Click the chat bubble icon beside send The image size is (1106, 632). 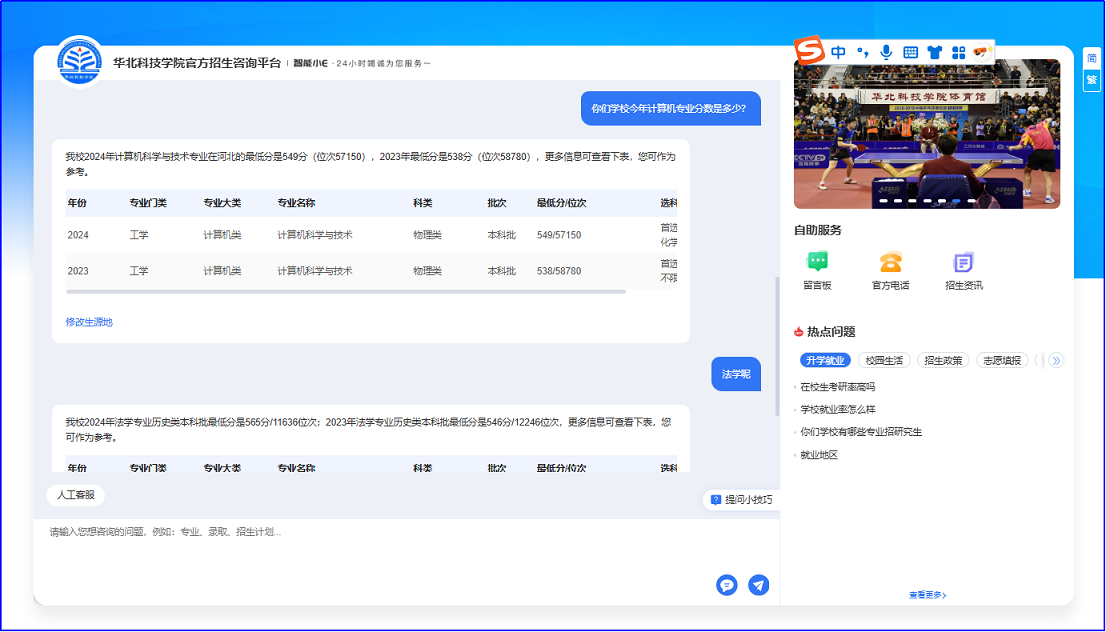click(727, 585)
